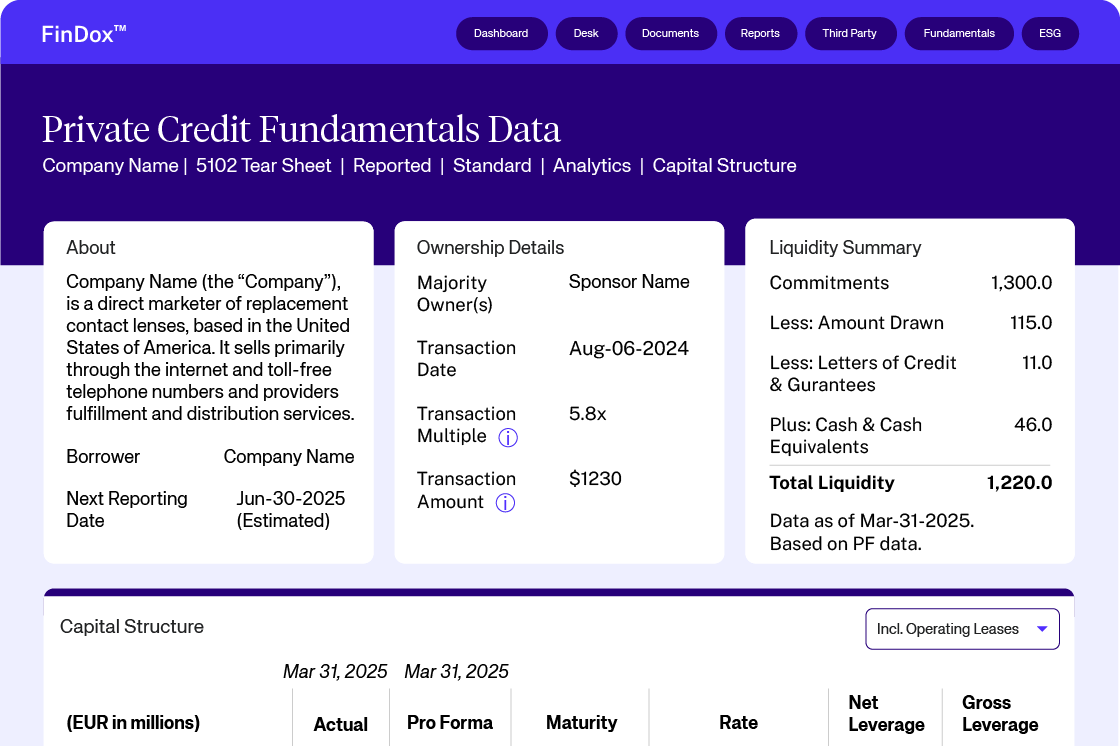This screenshot has height=746, width=1120.
Task: Open the Dashboard nav item
Action: tap(501, 33)
